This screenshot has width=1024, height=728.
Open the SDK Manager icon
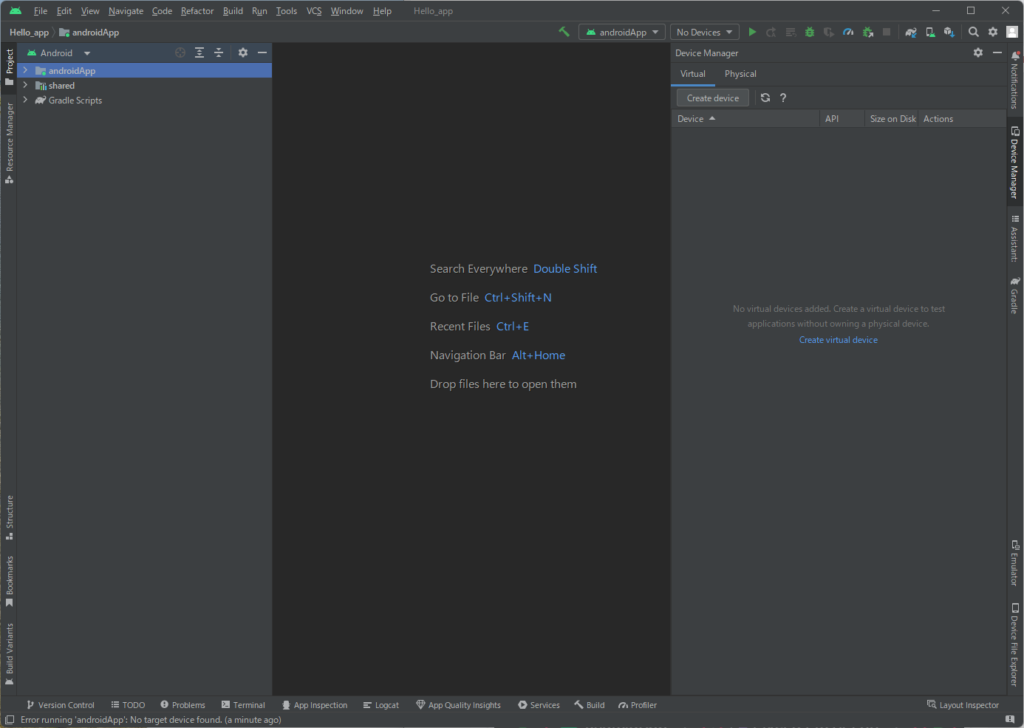coord(949,32)
